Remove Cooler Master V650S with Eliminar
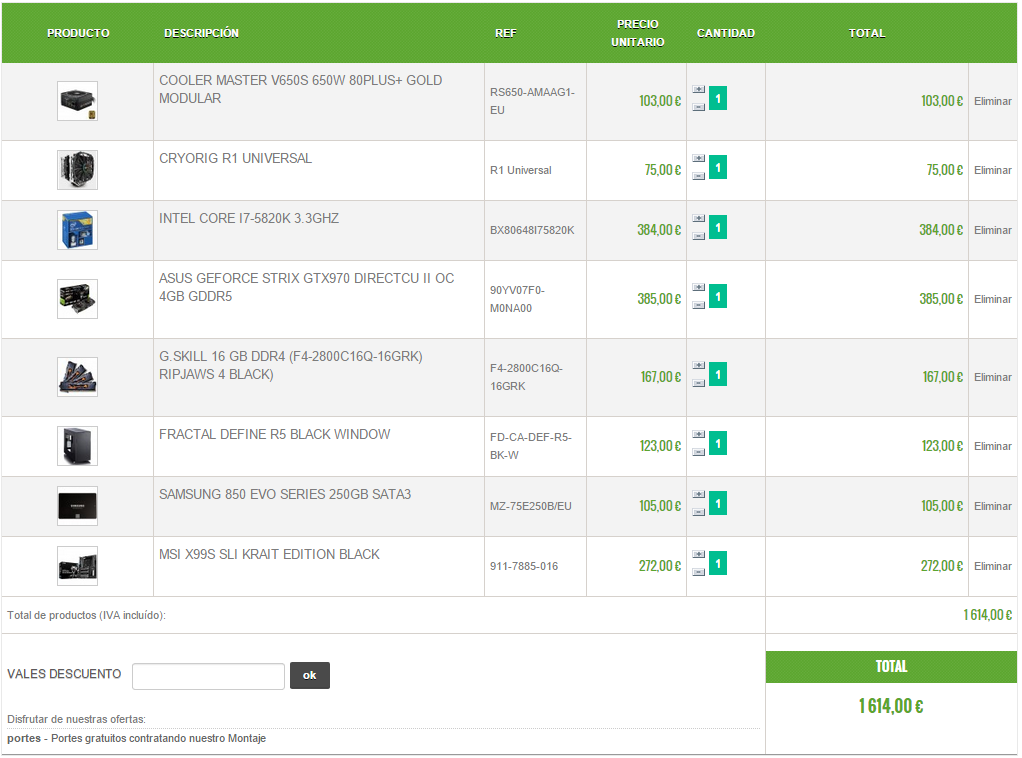 (x=993, y=101)
